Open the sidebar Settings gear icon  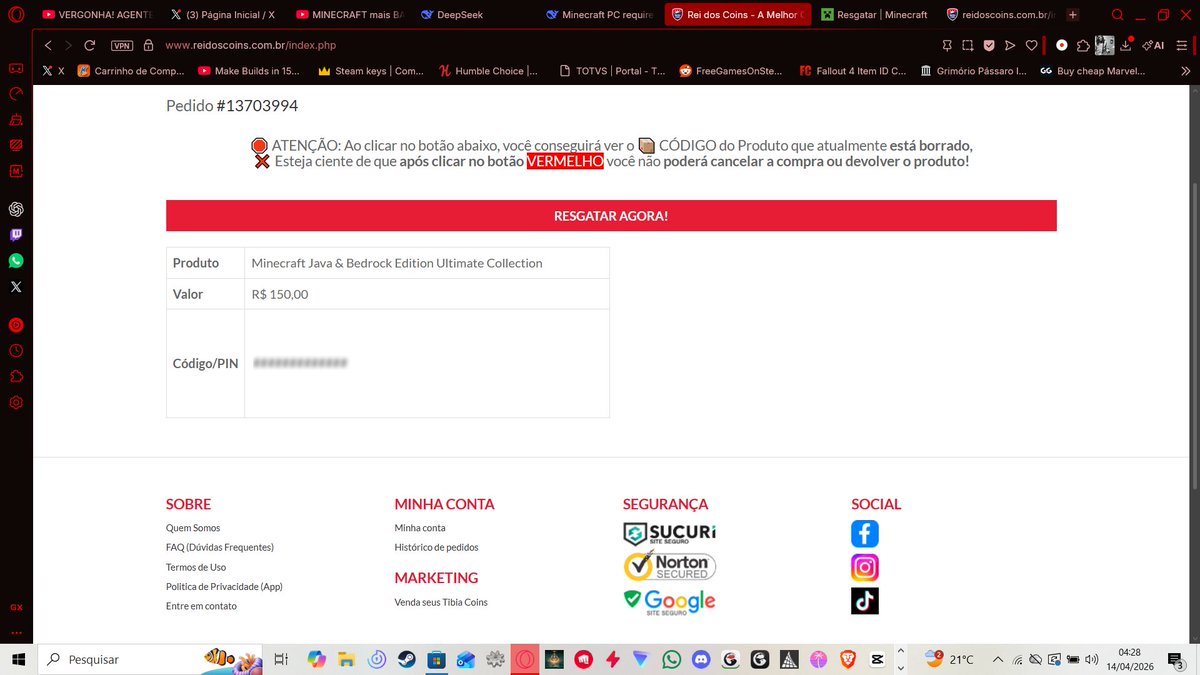click(16, 403)
